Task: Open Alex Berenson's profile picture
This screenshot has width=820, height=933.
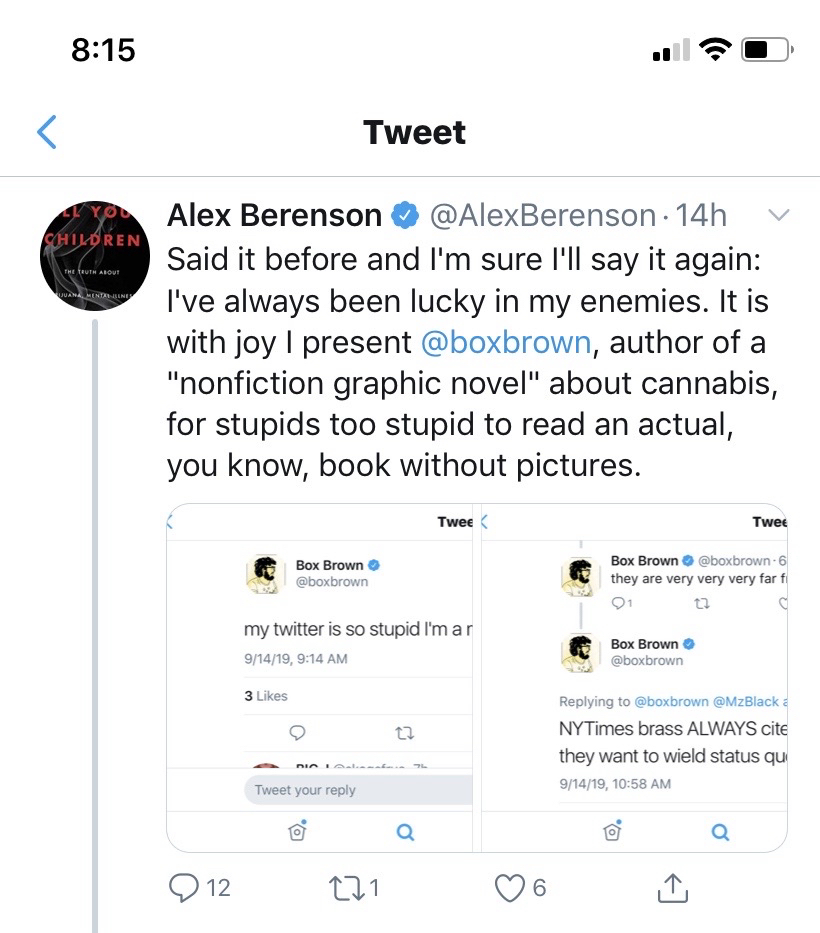Action: (95, 254)
